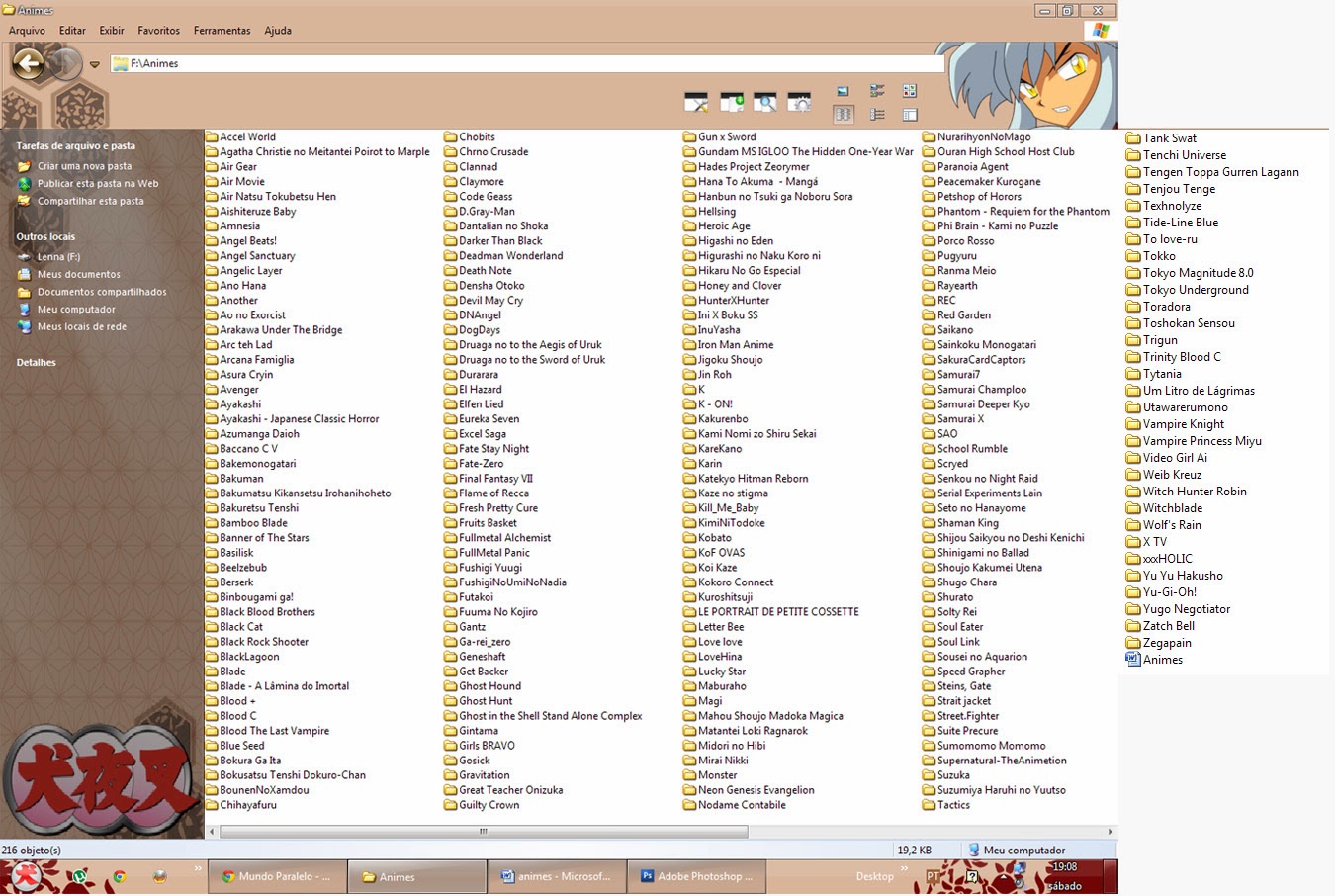Click the quick launch icon after Chrome

(159, 876)
